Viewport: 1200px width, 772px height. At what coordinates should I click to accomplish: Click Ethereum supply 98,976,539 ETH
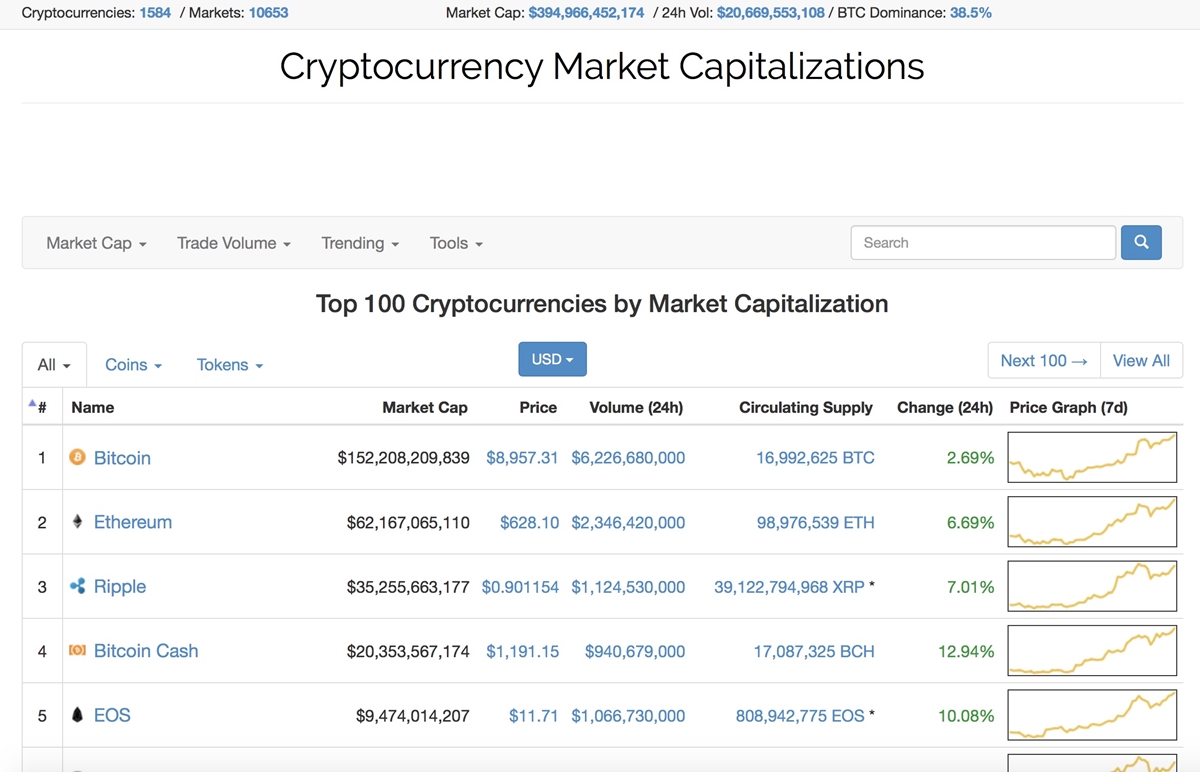click(815, 522)
